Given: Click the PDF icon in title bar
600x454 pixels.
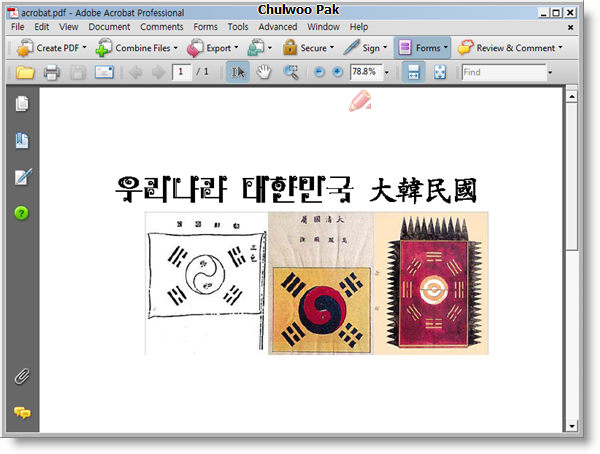Looking at the screenshot, I should (13, 13).
